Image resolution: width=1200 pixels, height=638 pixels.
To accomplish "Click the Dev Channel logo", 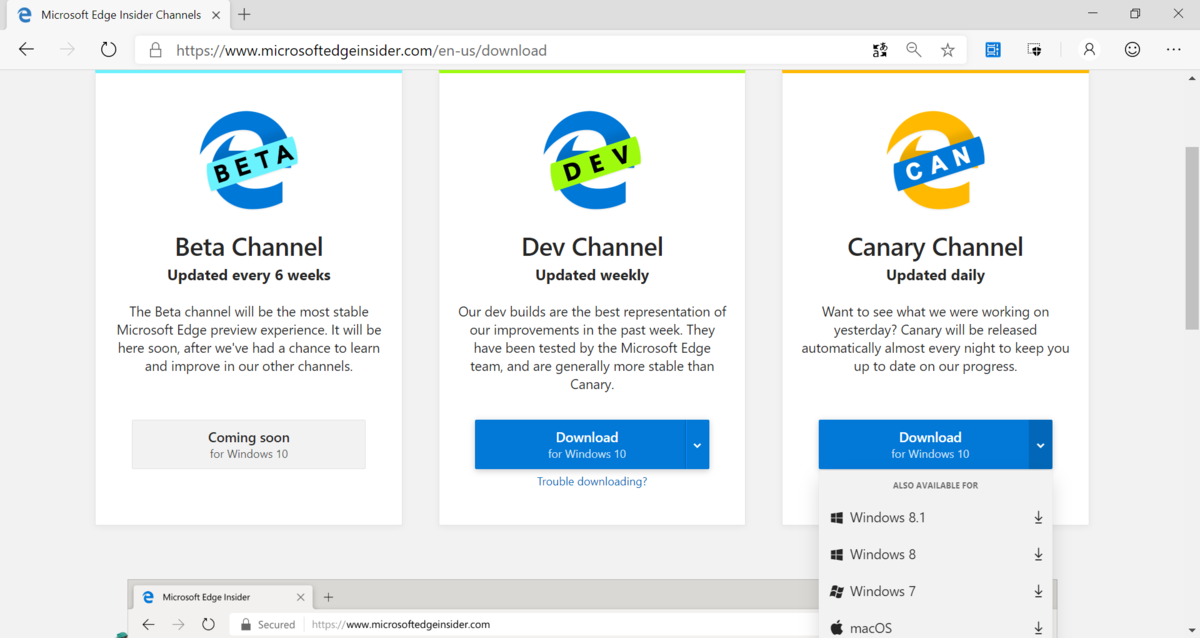I will 592,160.
